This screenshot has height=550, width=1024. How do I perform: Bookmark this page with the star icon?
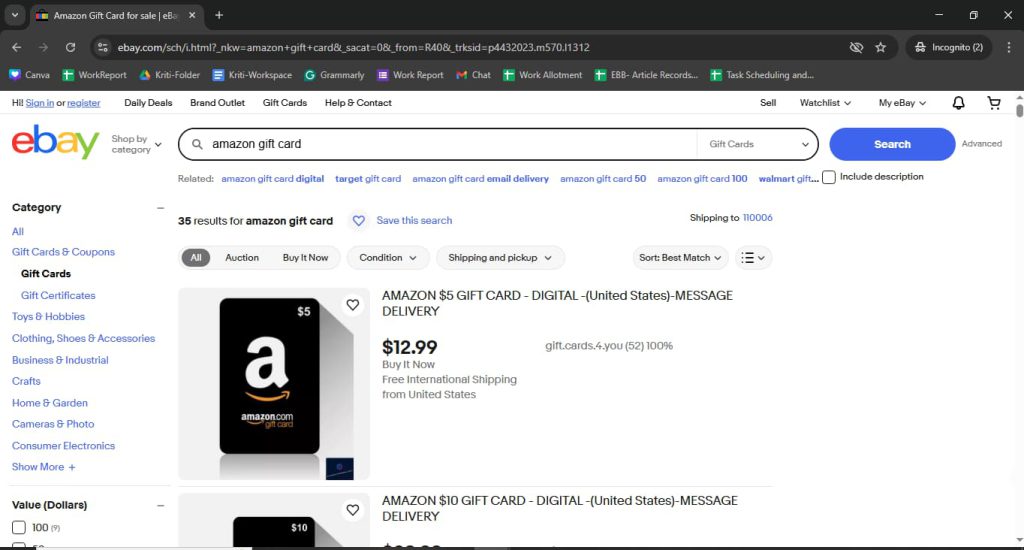pos(880,47)
